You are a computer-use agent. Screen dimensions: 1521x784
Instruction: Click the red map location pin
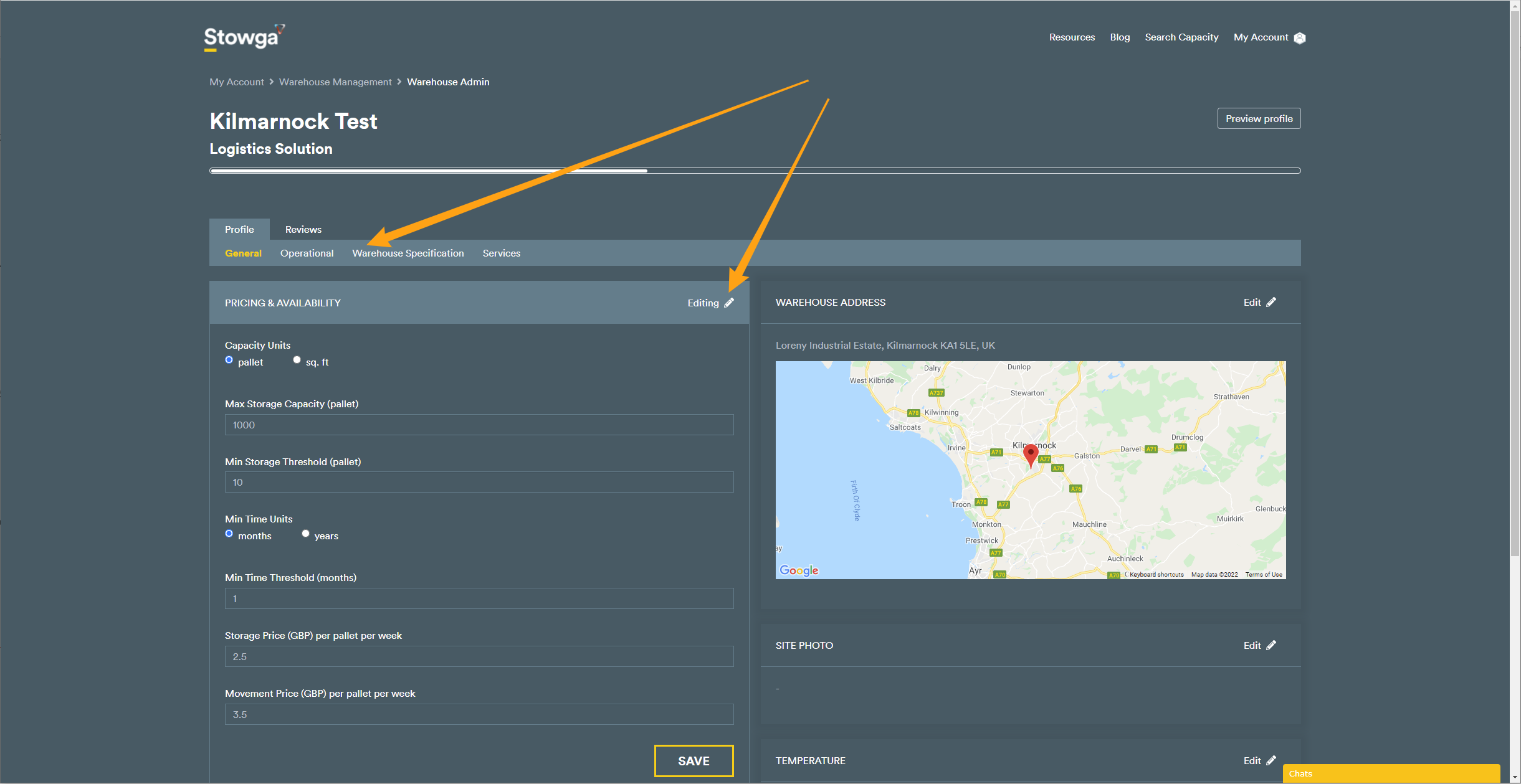click(1031, 455)
